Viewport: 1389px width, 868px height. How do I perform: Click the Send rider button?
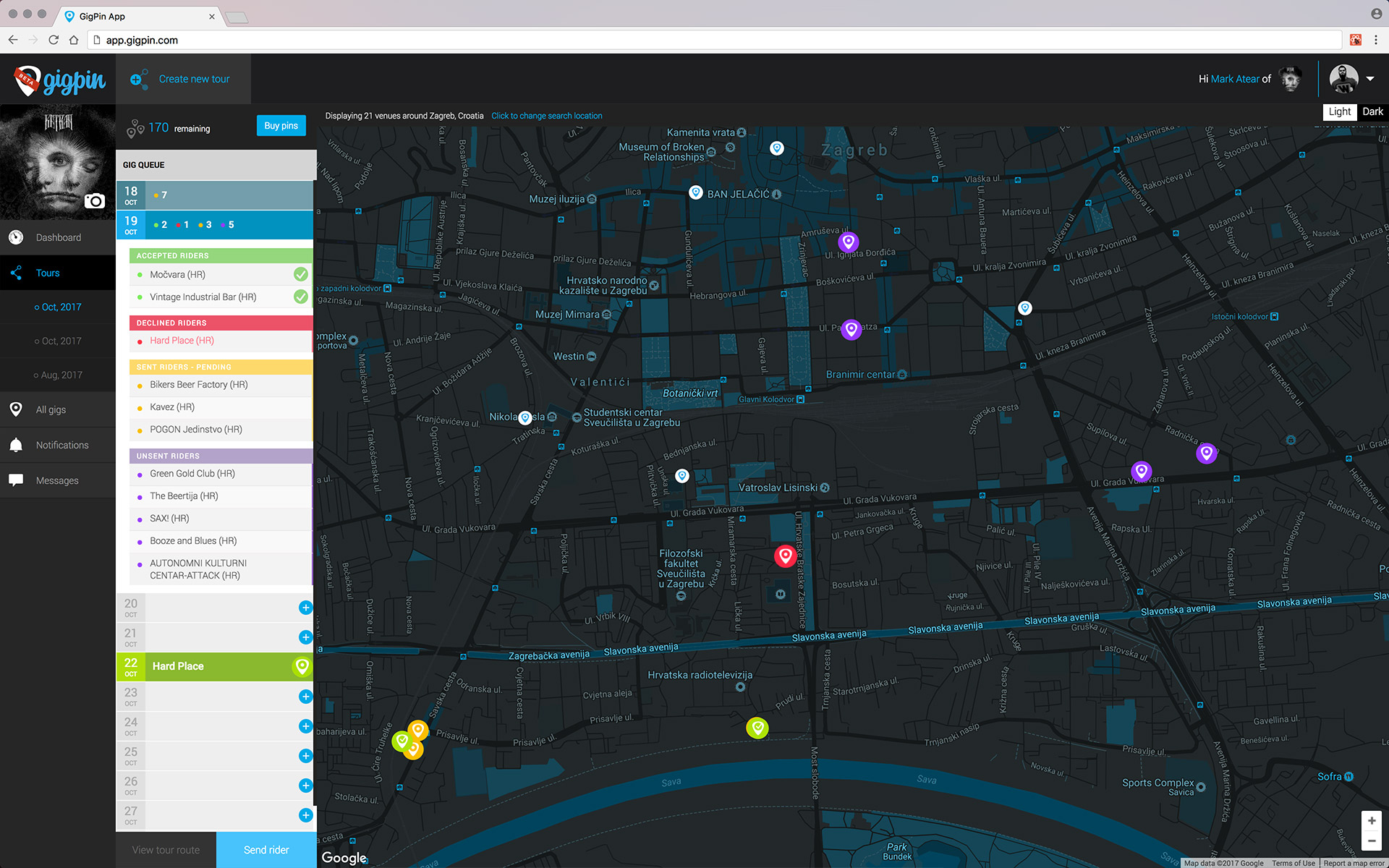[x=266, y=850]
